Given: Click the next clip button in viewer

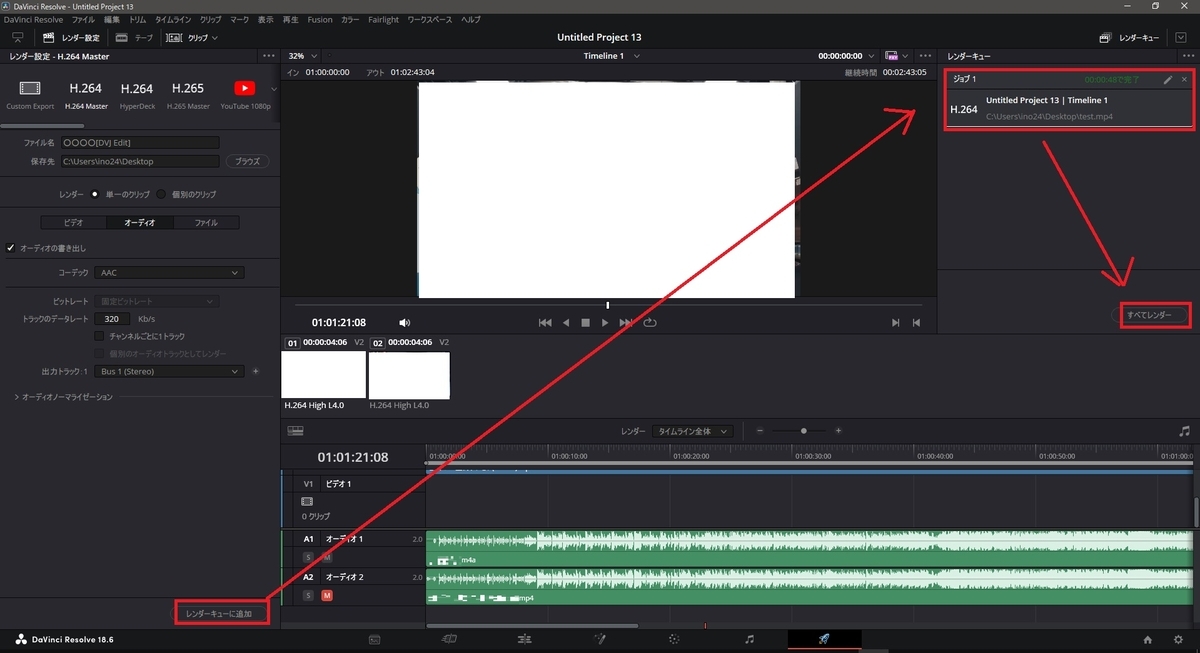Looking at the screenshot, I should coord(896,323).
